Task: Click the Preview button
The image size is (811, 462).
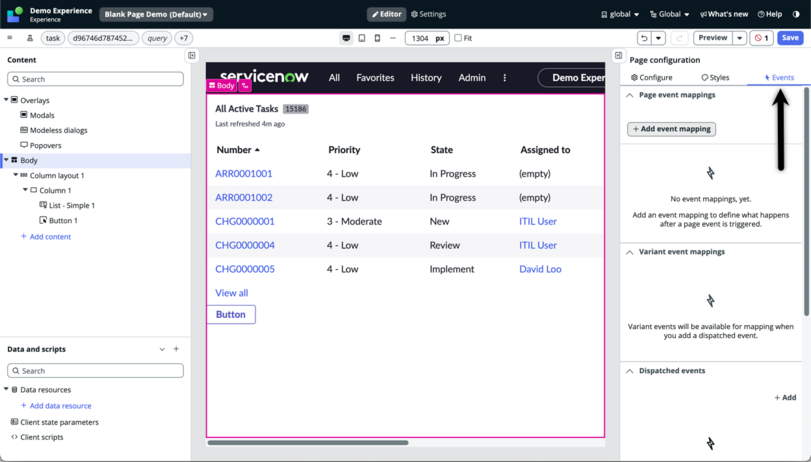Action: tap(713, 38)
